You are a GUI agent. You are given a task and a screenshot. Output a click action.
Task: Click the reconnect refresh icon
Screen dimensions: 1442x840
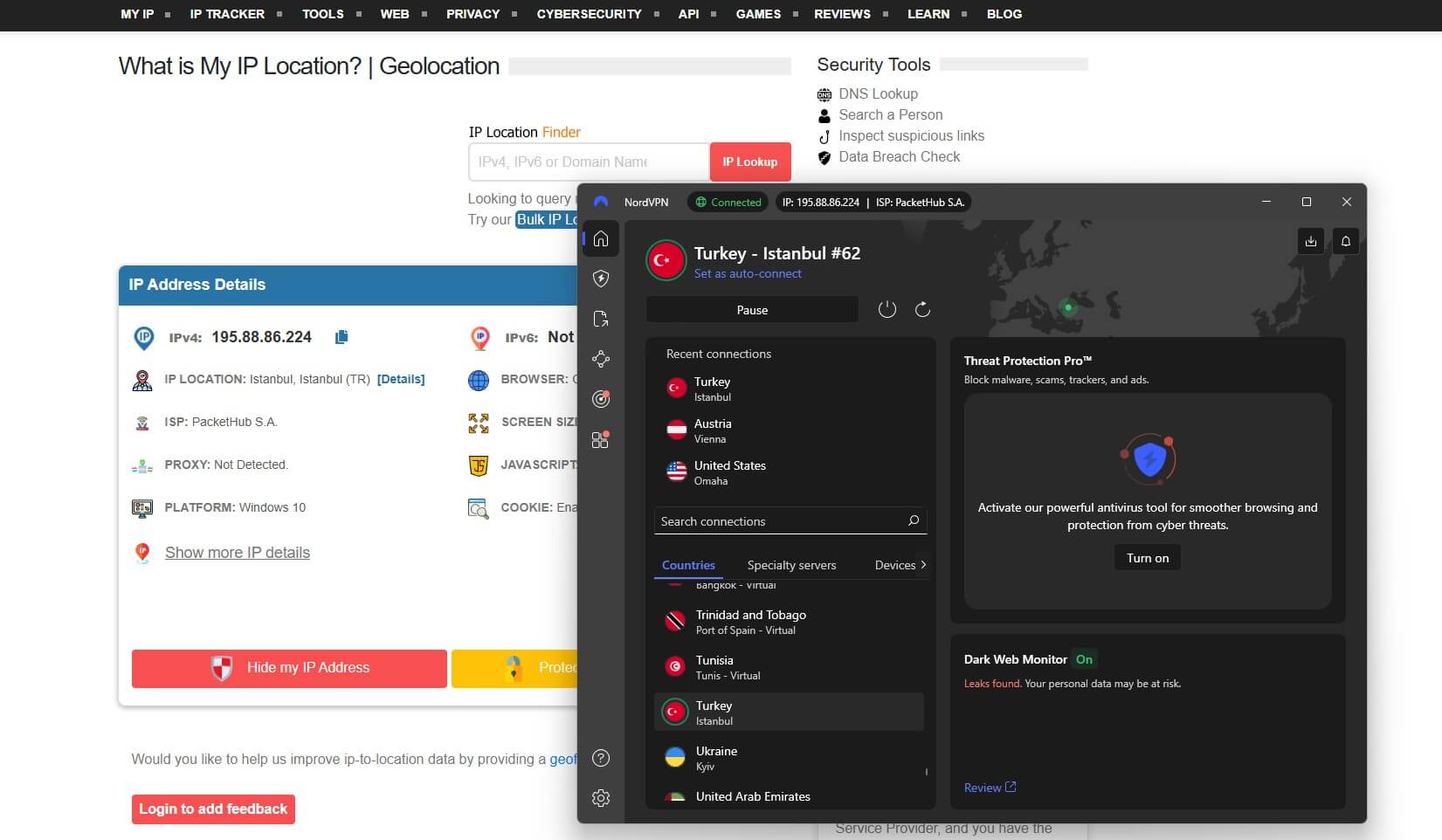click(922, 308)
